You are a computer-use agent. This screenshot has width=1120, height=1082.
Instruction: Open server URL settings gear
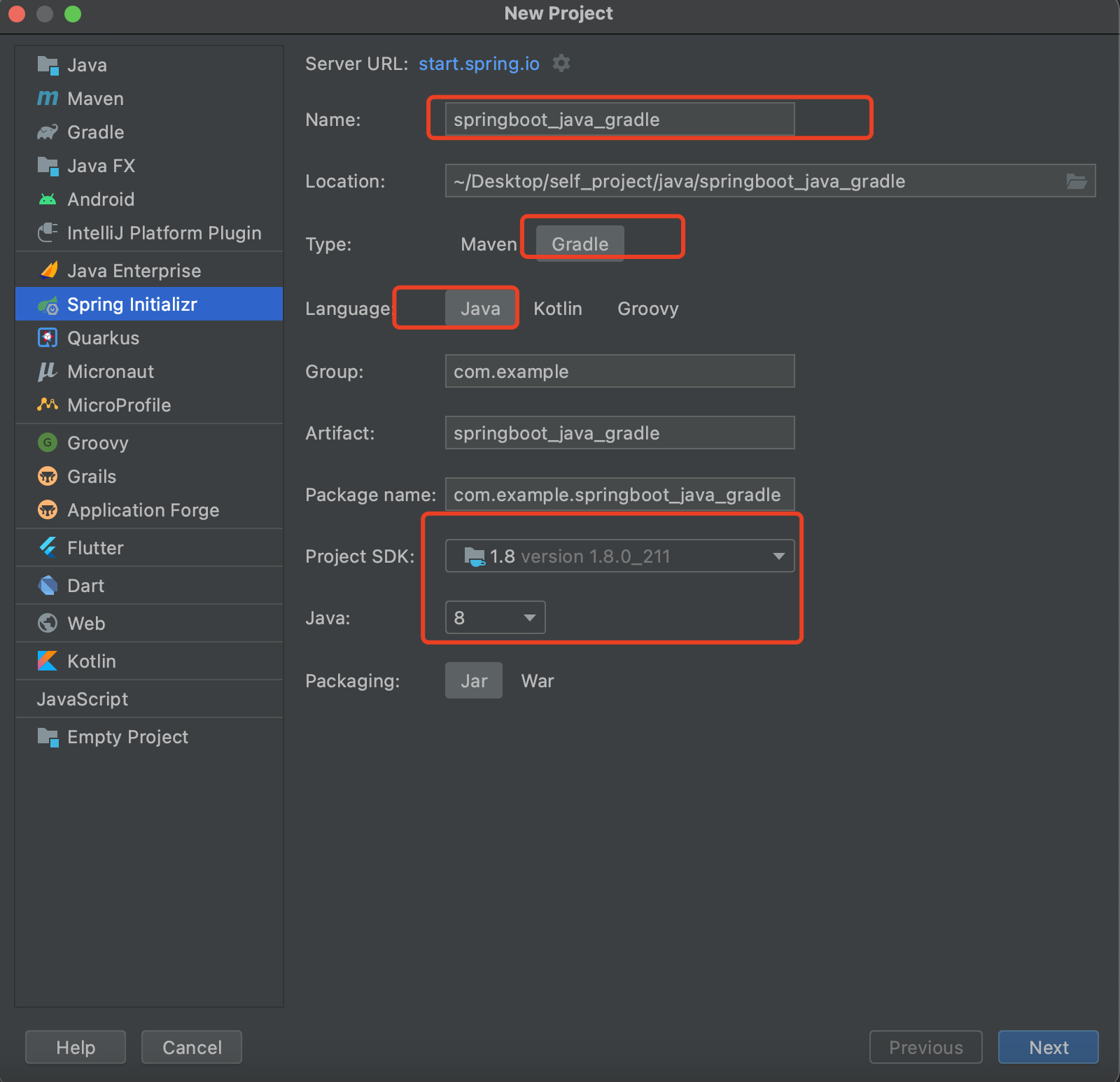pyautogui.click(x=561, y=63)
